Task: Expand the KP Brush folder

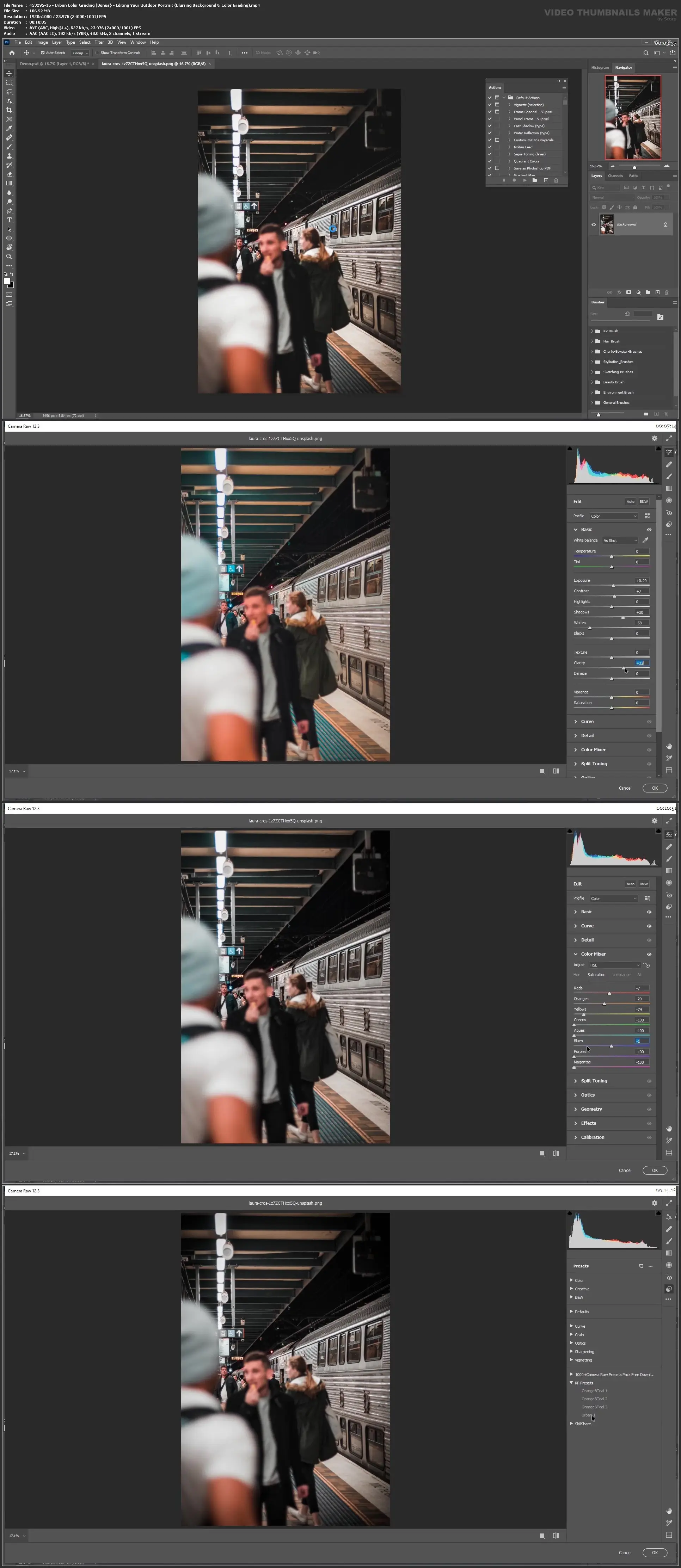Action: tap(592, 331)
